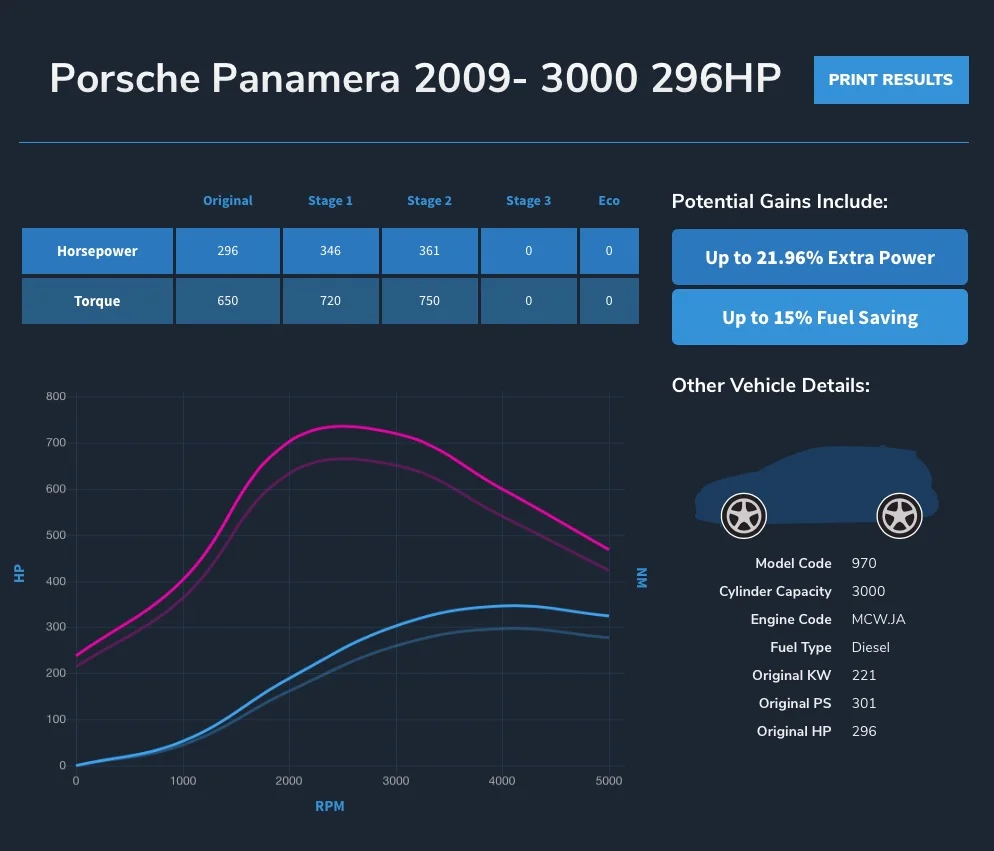
Task: Click the Engine Code value MCW.JA
Action: click(x=879, y=619)
